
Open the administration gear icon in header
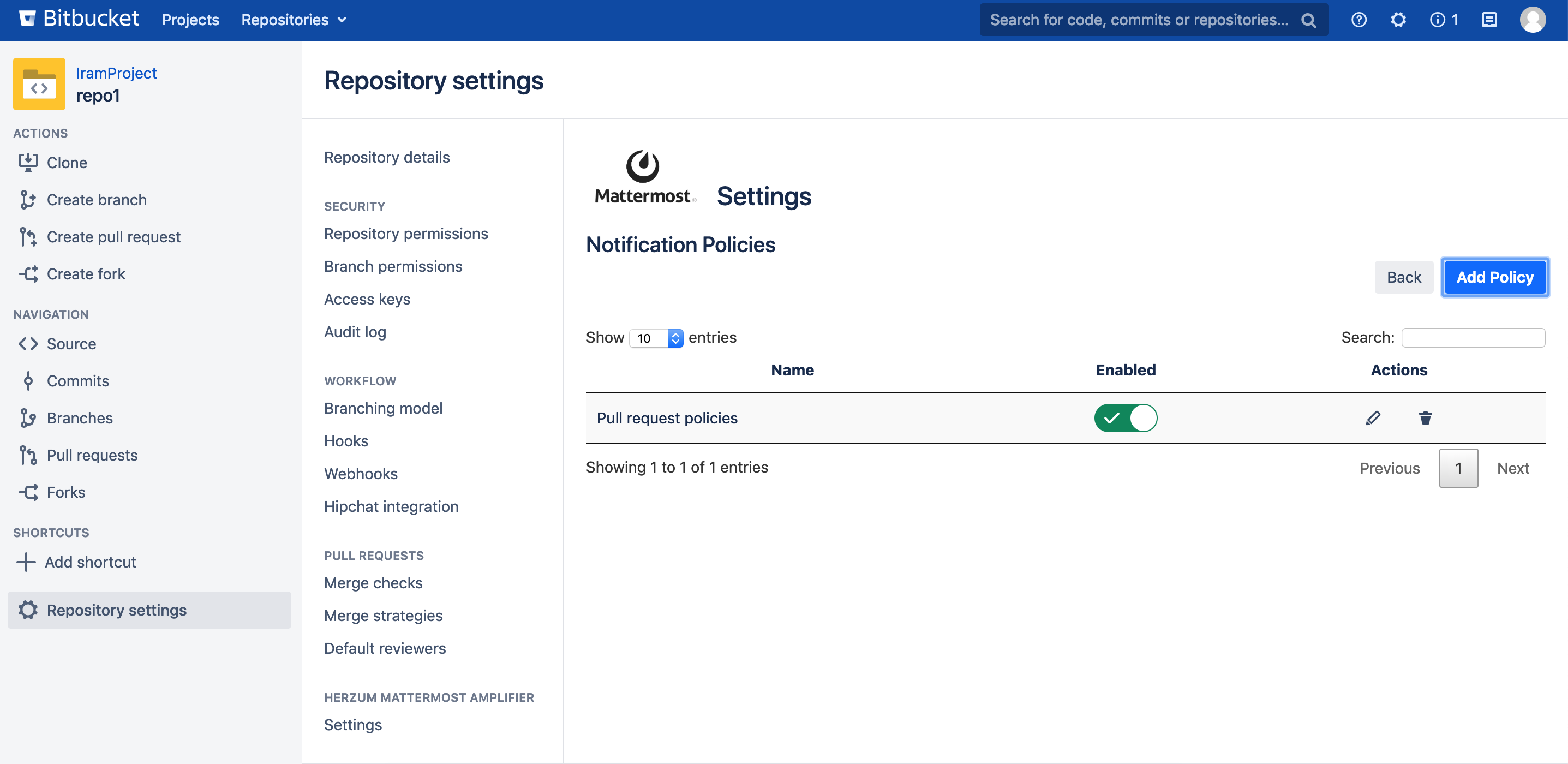pyautogui.click(x=1398, y=20)
